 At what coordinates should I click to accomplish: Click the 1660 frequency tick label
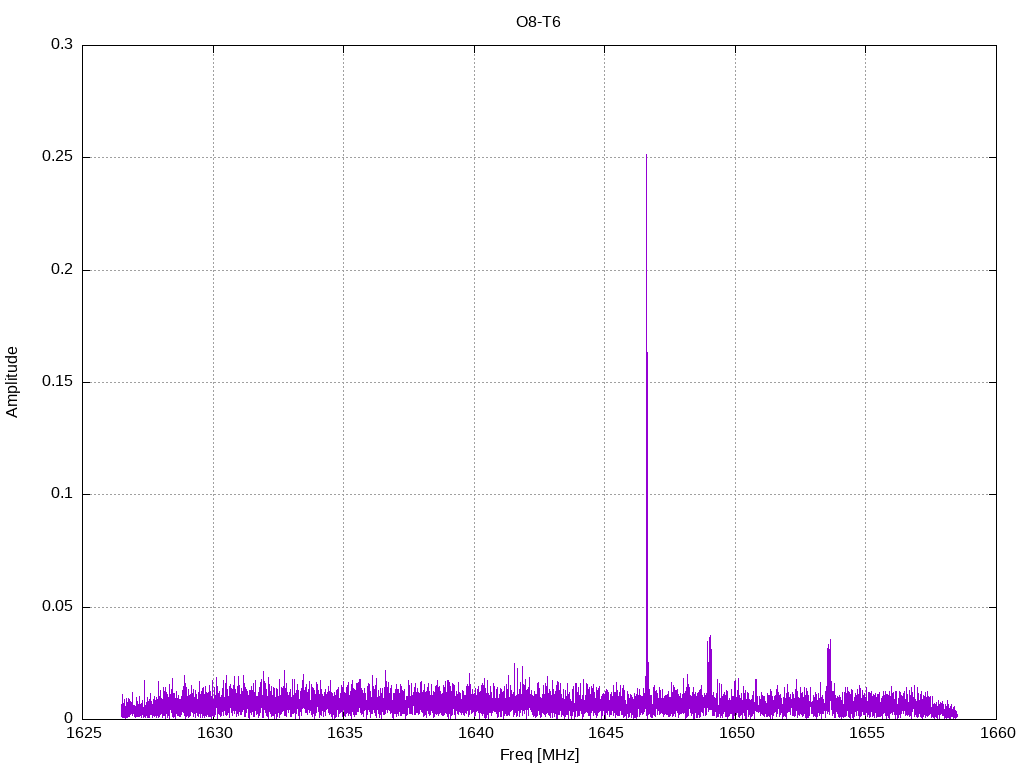coord(997,733)
